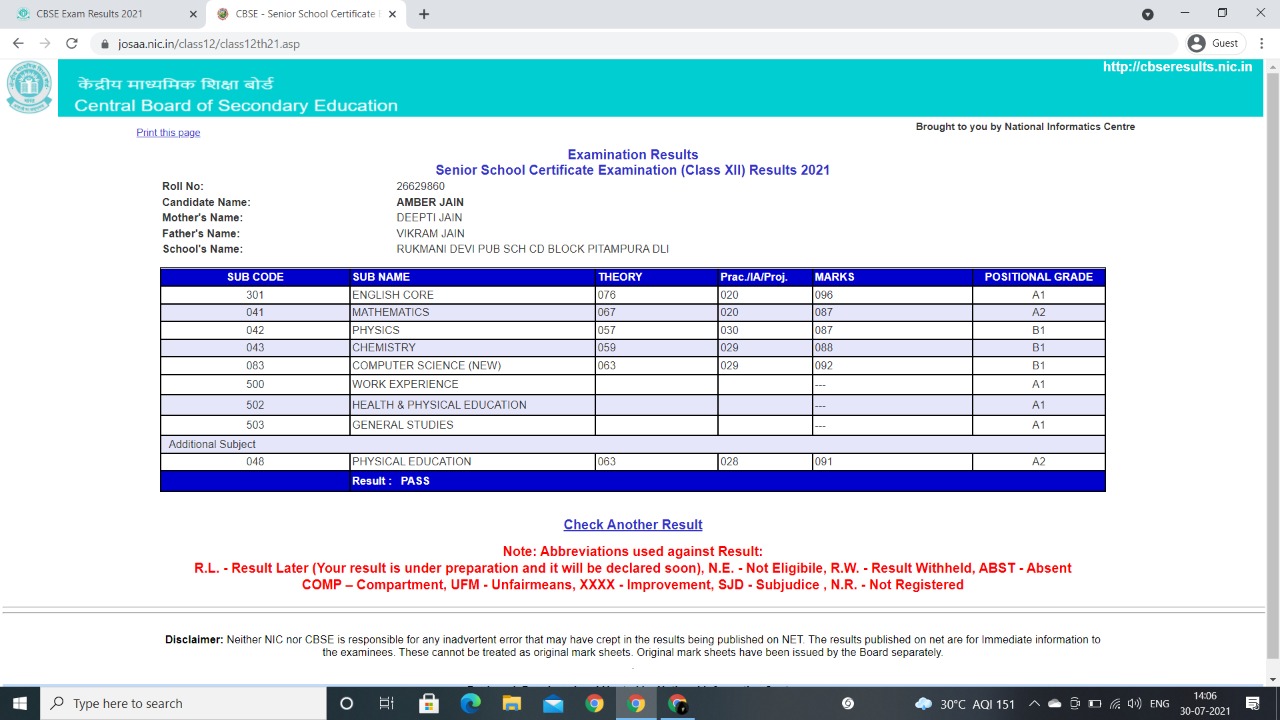Image resolution: width=1280 pixels, height=720 pixels.
Task: Click the CBSE logo emblem
Action: click(29, 87)
